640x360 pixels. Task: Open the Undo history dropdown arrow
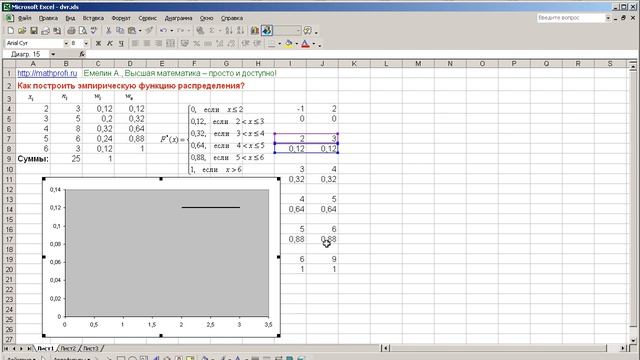[x=171, y=31]
